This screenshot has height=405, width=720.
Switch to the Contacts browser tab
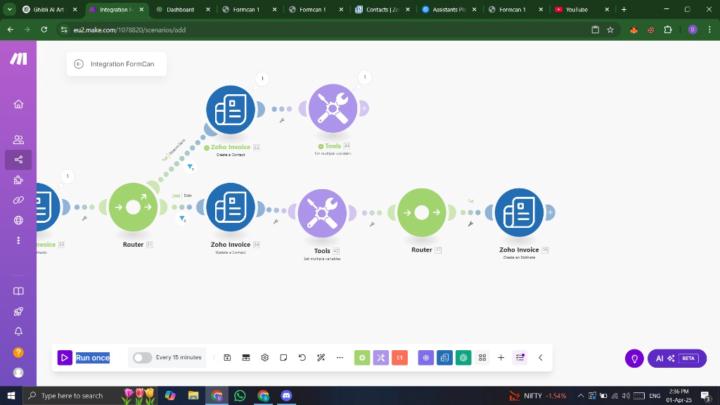(x=382, y=9)
